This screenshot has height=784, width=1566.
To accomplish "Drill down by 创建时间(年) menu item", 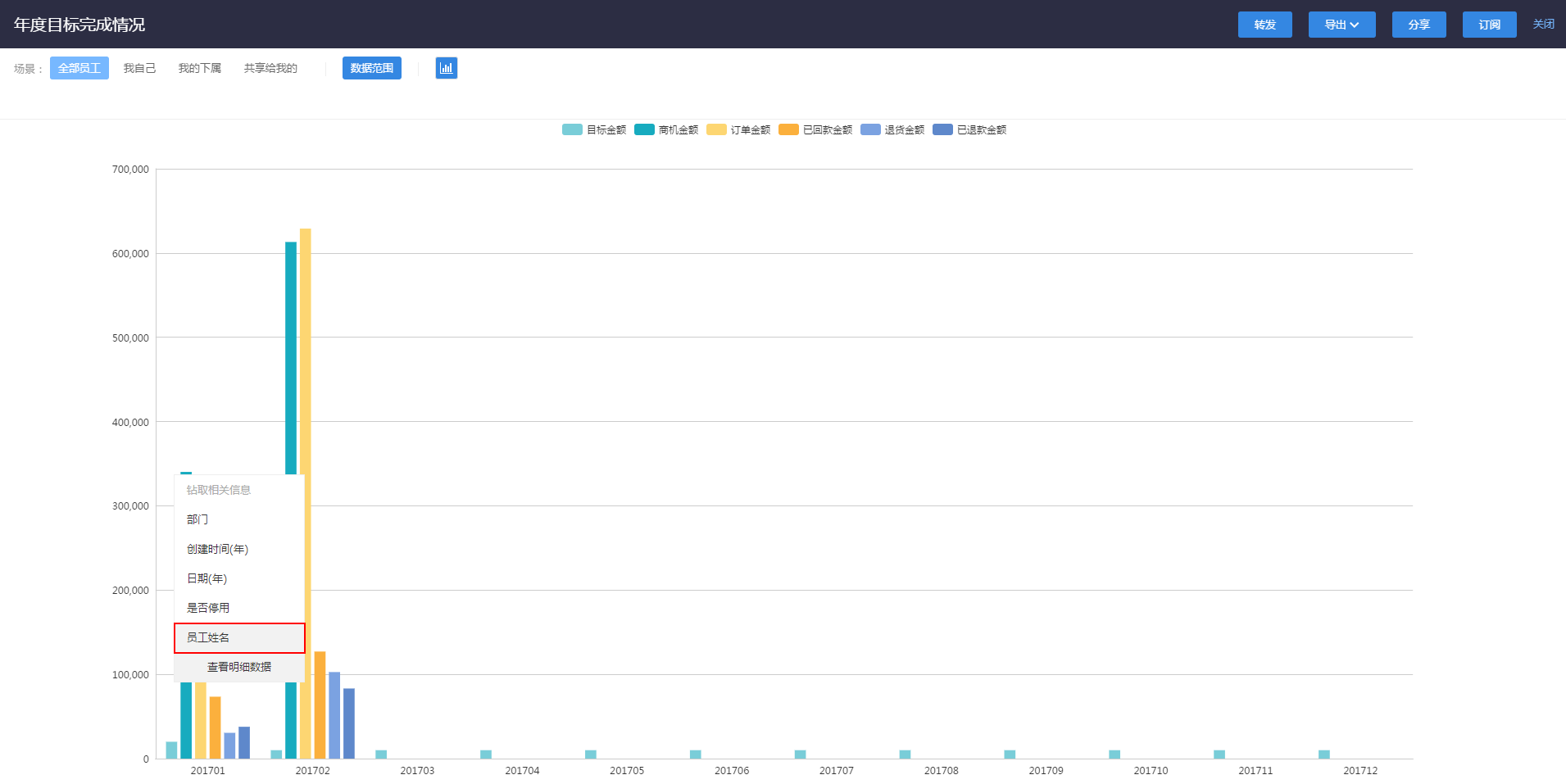I will click(x=239, y=549).
